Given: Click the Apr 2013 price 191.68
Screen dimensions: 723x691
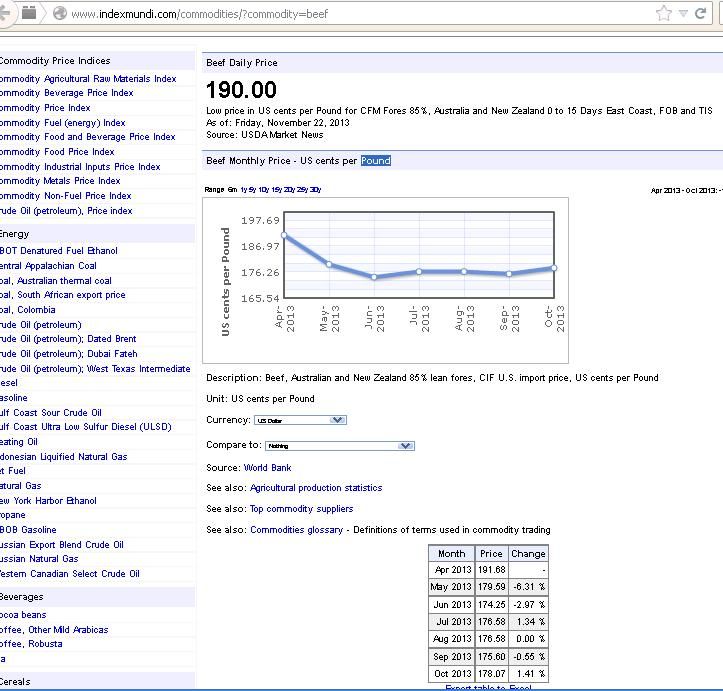Looking at the screenshot, I should tap(492, 570).
